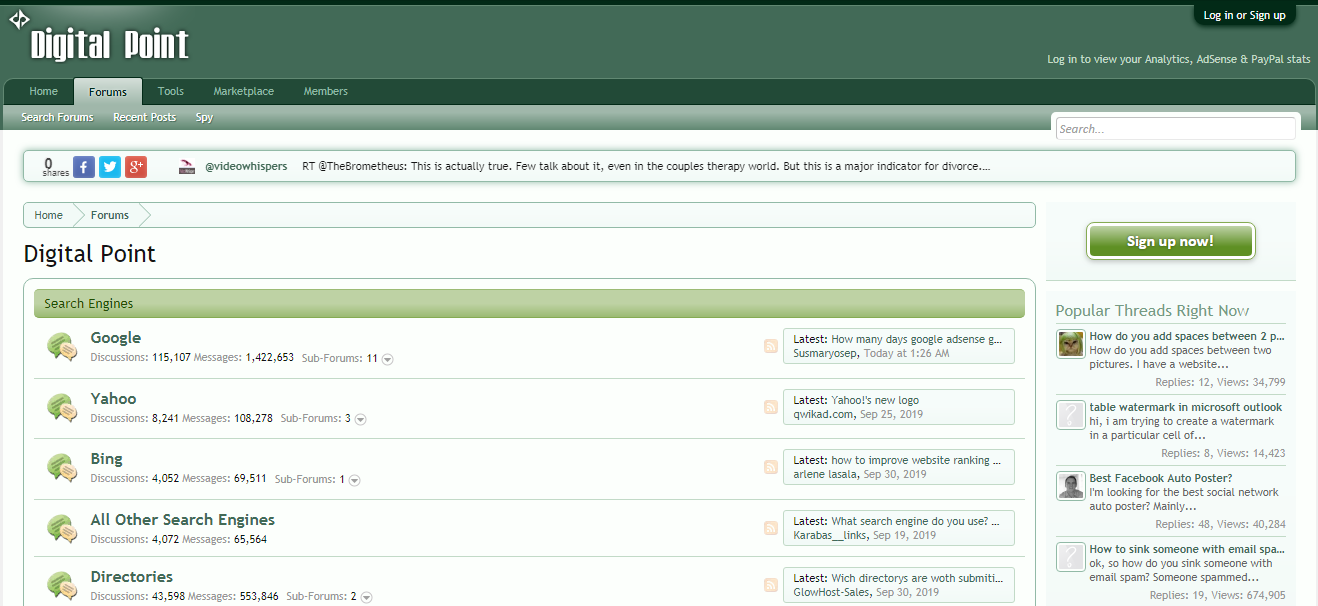Open the Yahoo forum
1318x606 pixels.
(114, 398)
